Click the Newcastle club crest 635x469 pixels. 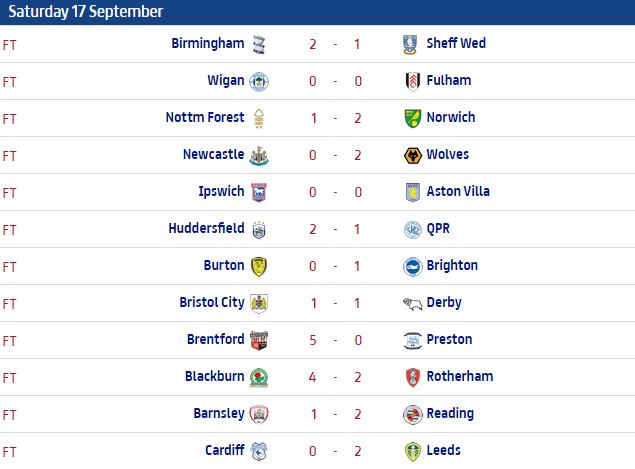tap(260, 155)
